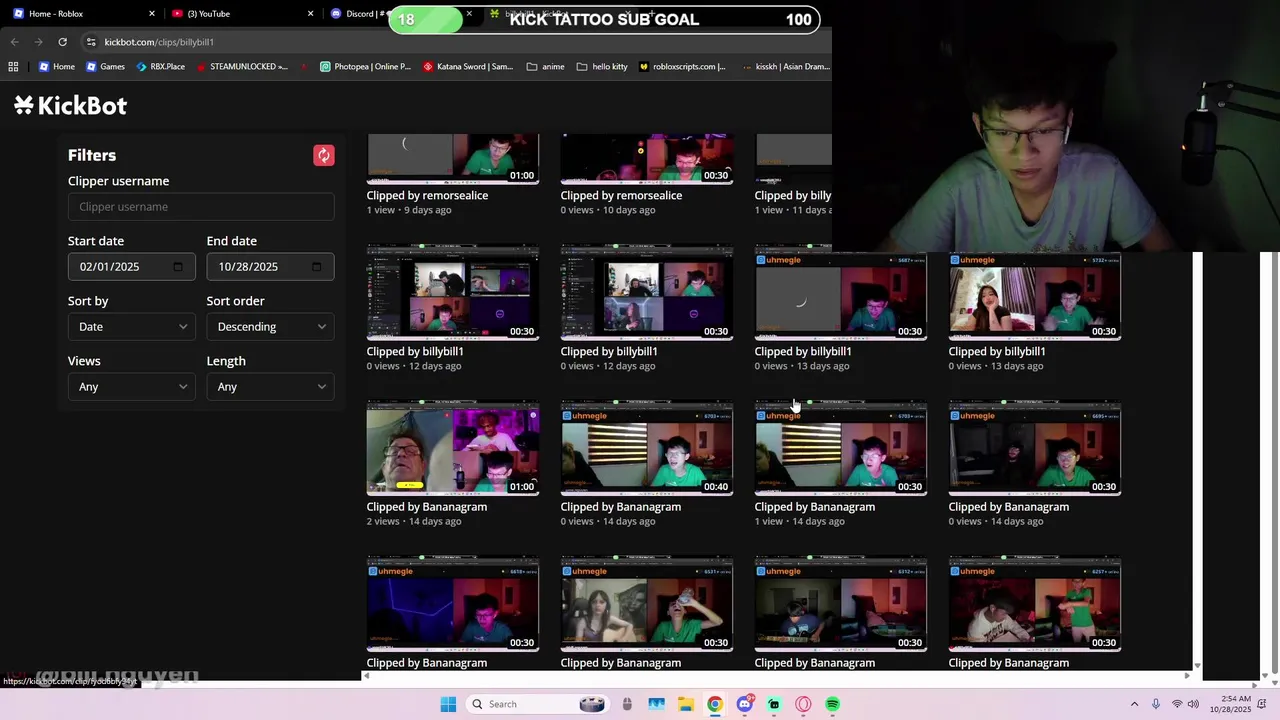Click the Clipper username input field

201,207
